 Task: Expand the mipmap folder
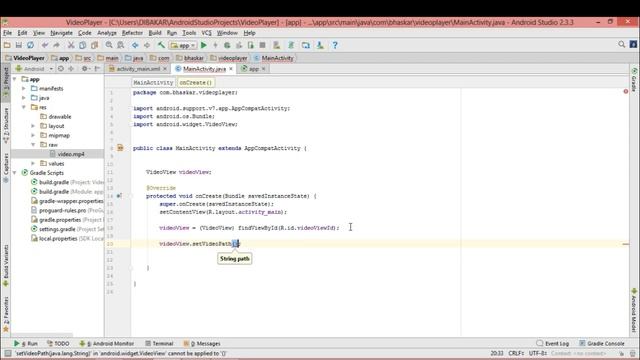pyautogui.click(x=33, y=136)
